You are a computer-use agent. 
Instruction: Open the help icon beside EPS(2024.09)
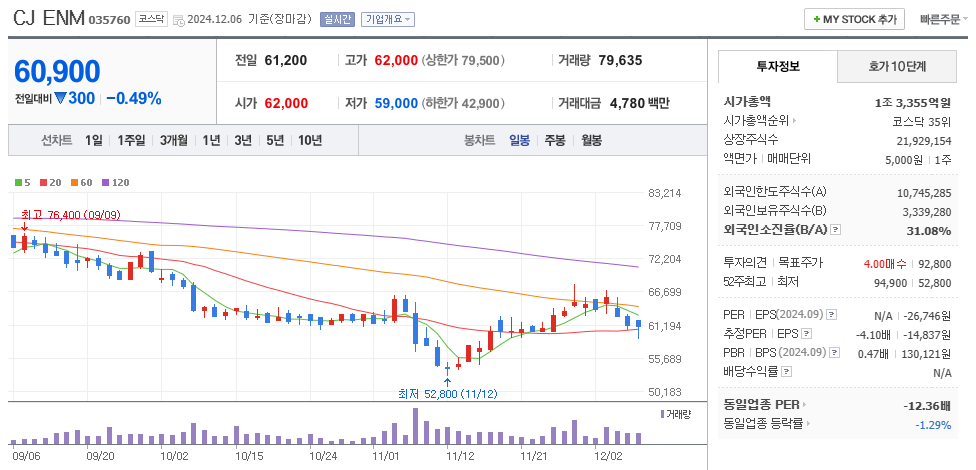[832, 314]
